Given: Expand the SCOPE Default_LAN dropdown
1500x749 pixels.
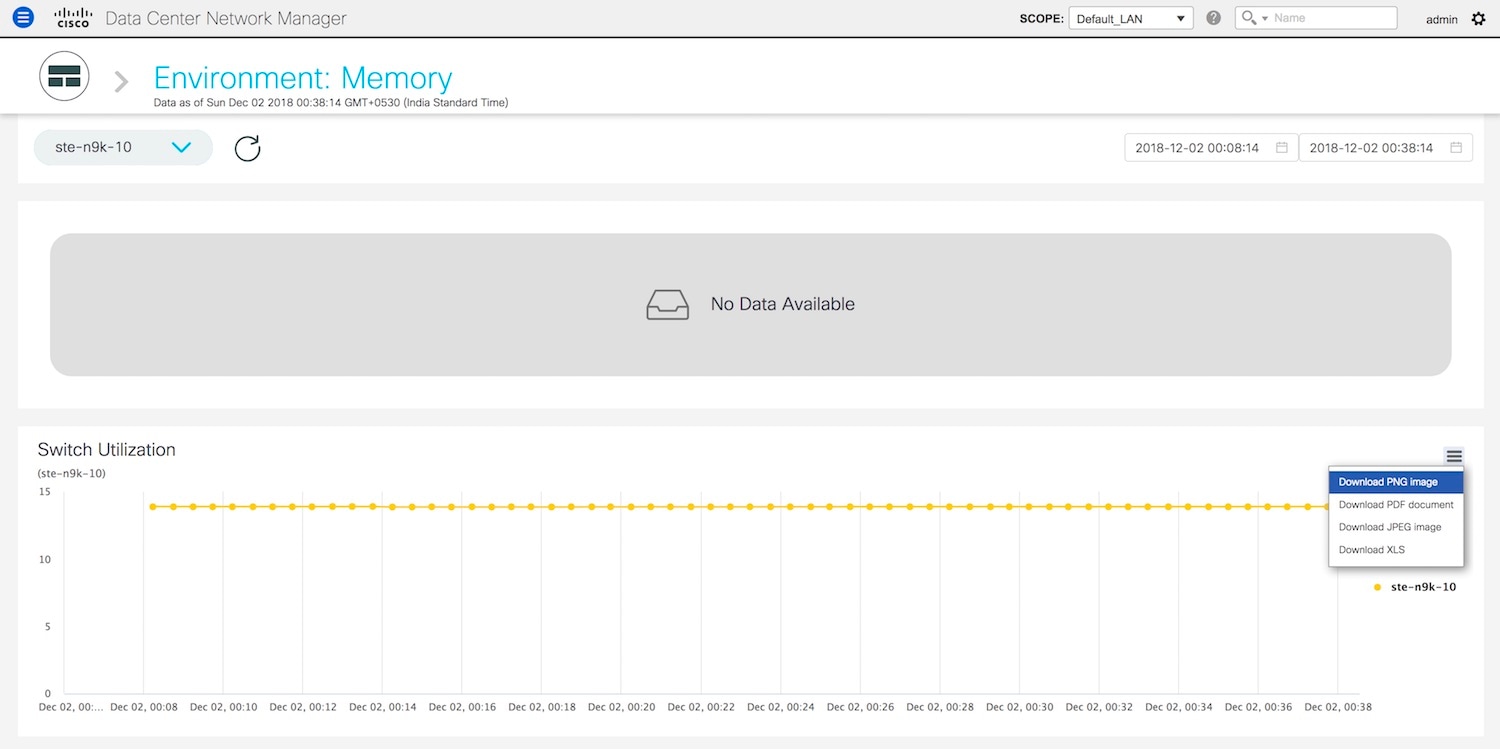Looking at the screenshot, I should point(1131,18).
